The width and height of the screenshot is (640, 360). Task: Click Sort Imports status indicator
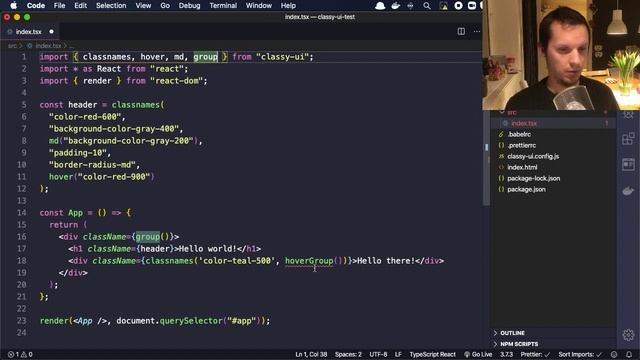point(580,354)
